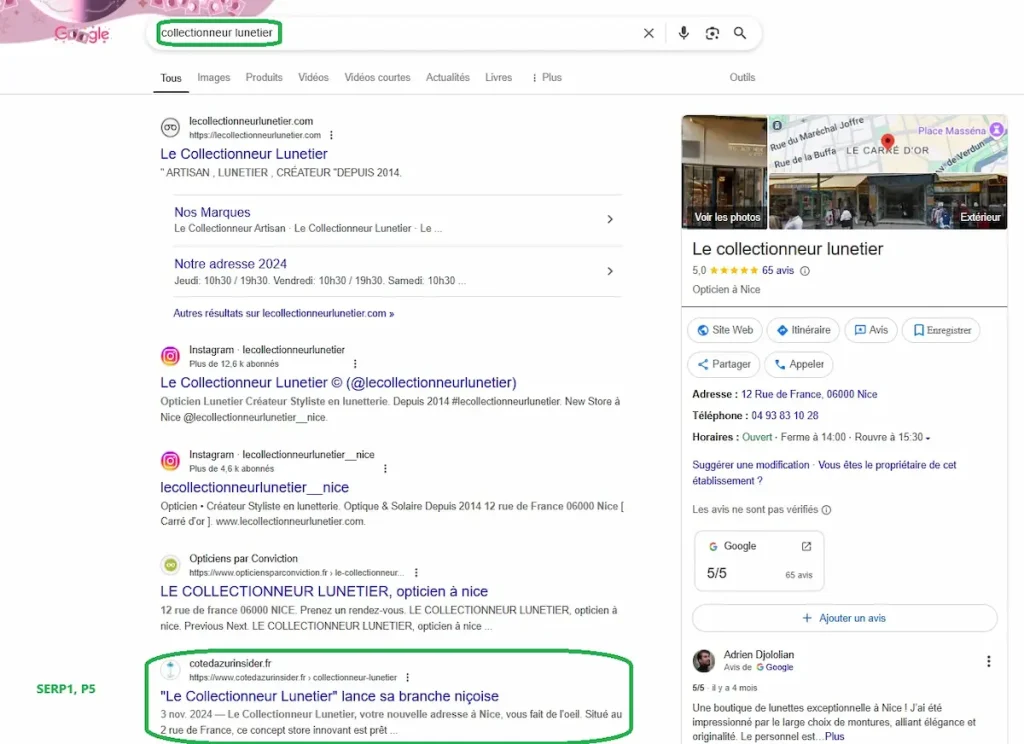Screen dimensions: 1024x744
Task: Open Google Lens image search icon
Action: 712,33
